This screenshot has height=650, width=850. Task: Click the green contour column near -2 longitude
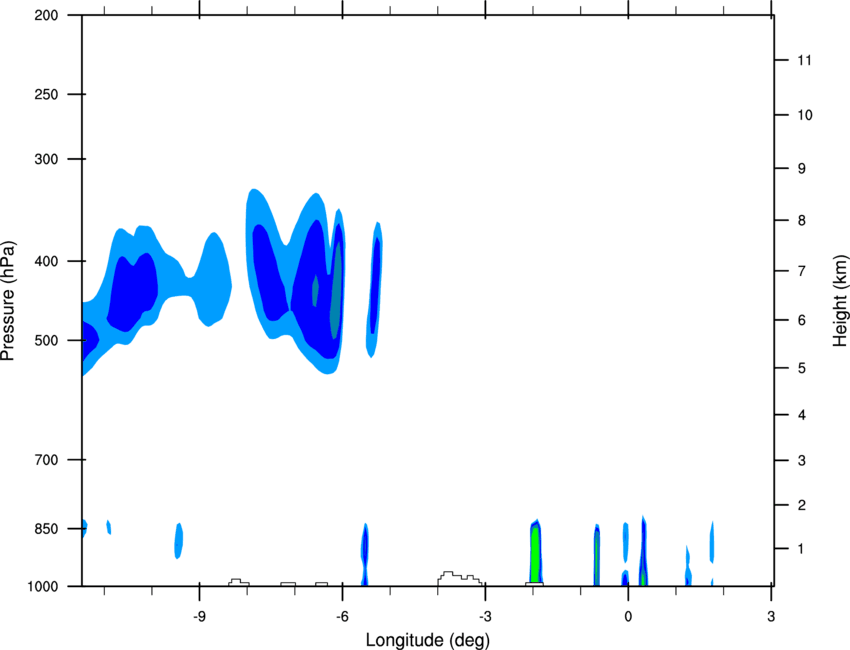535,554
